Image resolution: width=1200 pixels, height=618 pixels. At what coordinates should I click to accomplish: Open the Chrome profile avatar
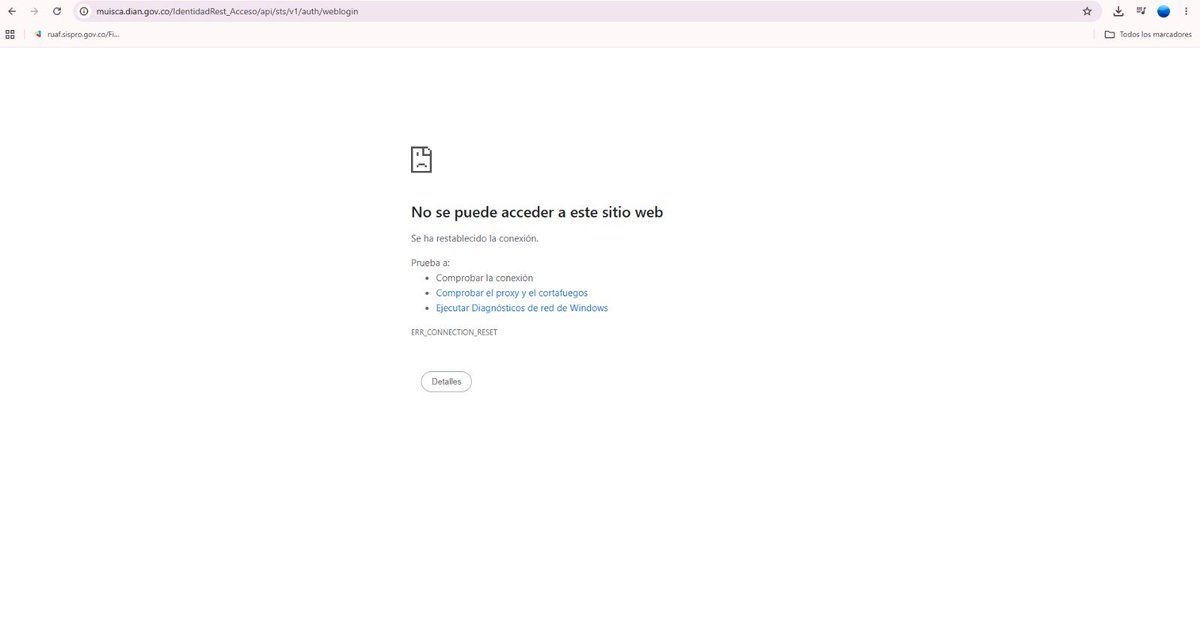[1164, 11]
